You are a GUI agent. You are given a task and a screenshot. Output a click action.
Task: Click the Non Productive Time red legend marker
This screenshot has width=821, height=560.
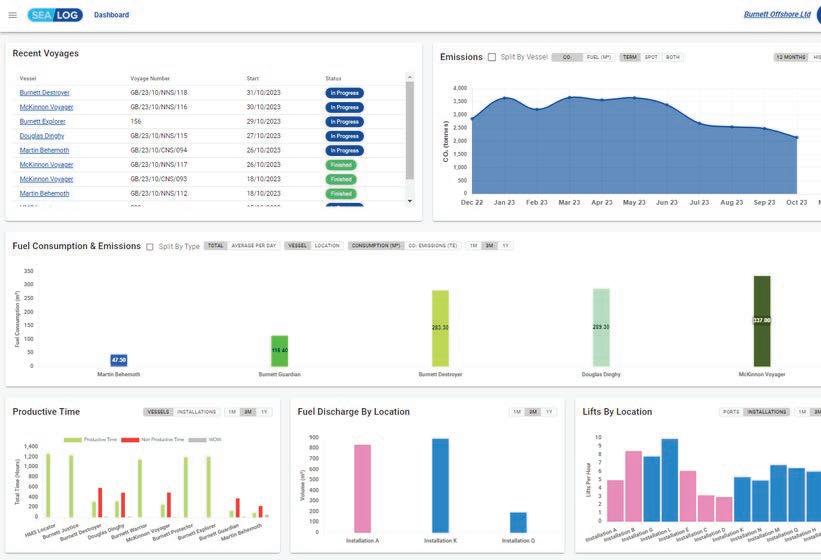[130, 440]
